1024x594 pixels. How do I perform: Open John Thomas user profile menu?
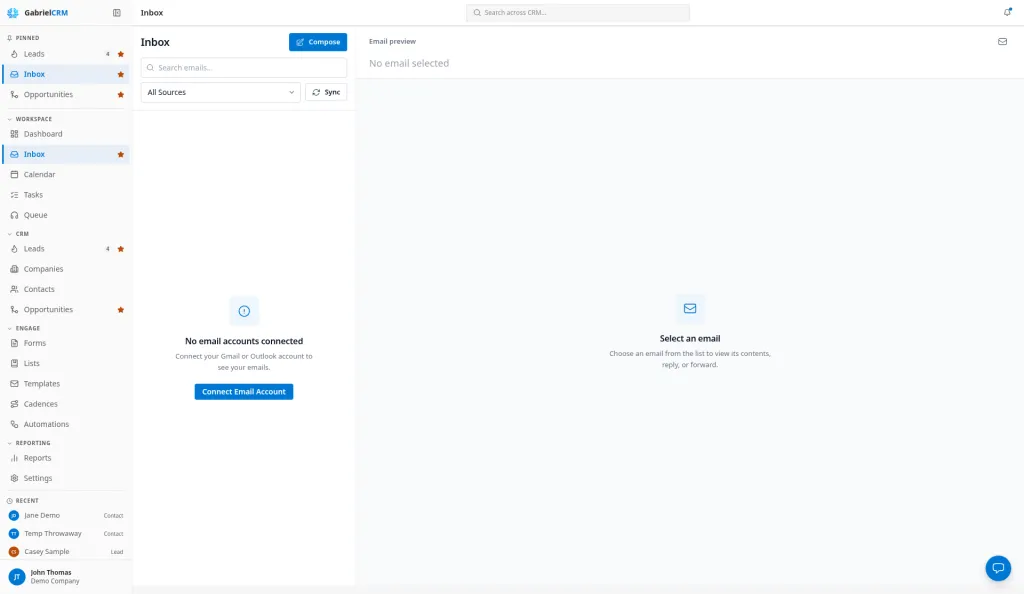tap(65, 577)
